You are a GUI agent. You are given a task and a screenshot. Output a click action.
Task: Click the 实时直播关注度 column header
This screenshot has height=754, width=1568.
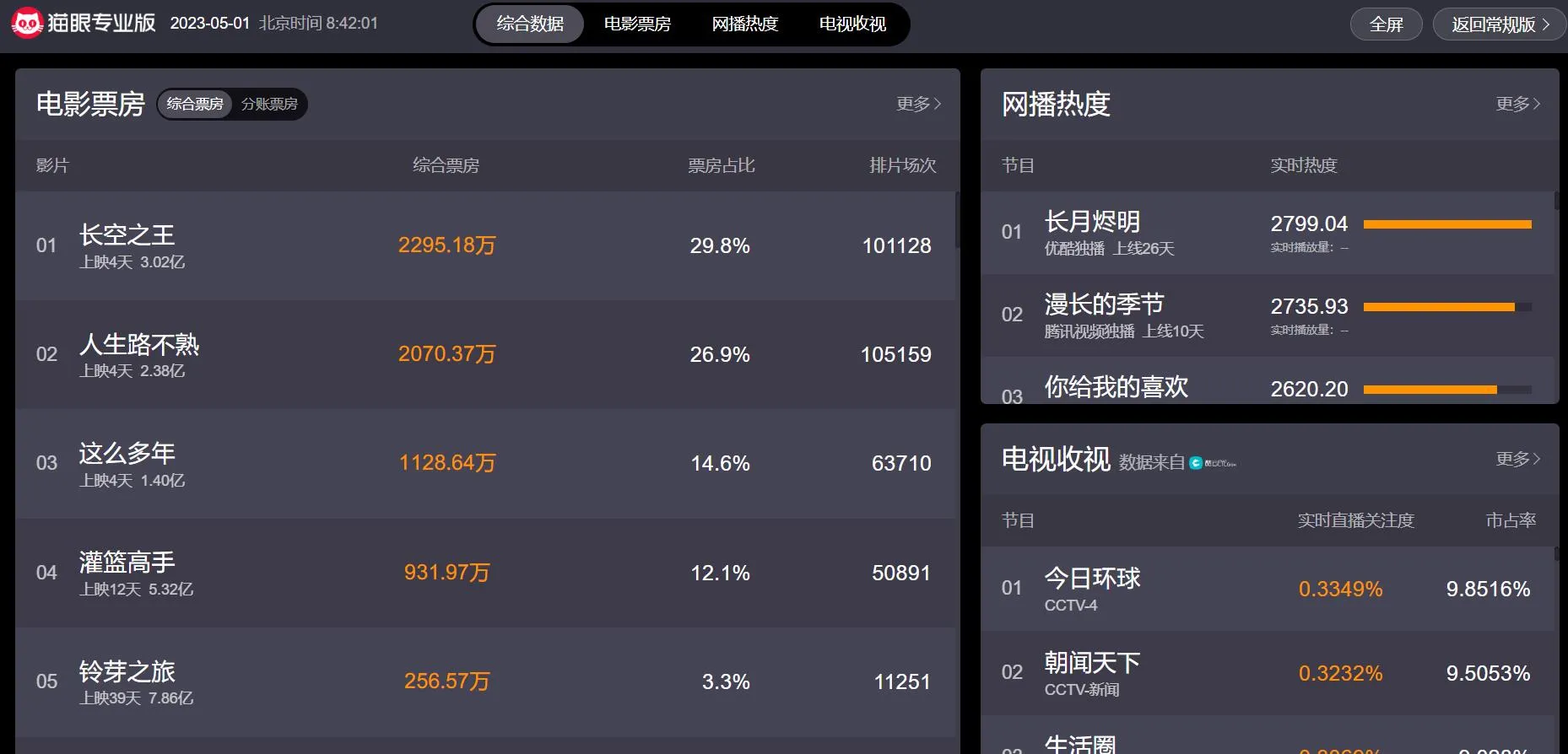pyautogui.click(x=1355, y=520)
